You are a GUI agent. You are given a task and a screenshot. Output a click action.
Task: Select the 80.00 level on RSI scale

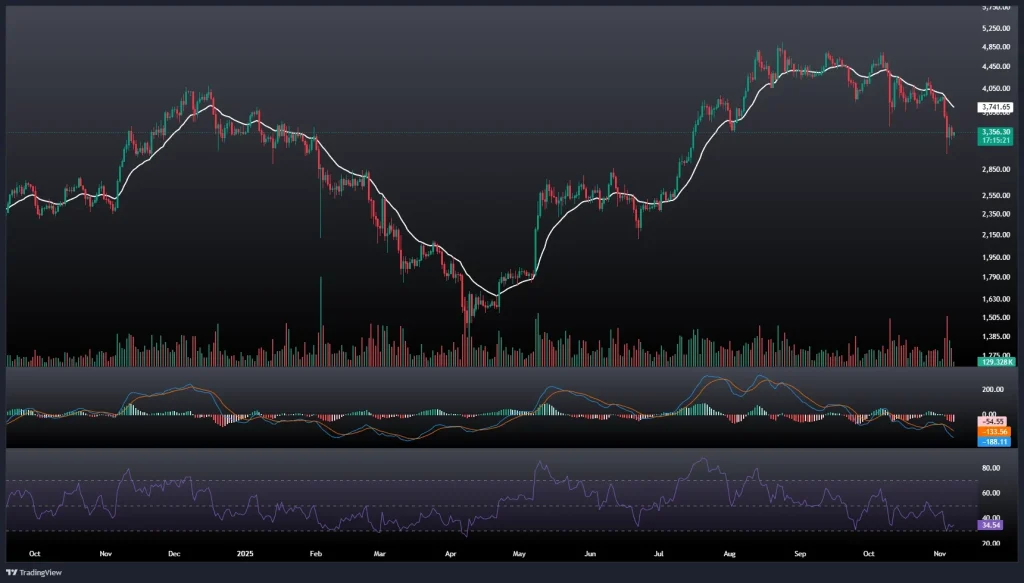click(x=992, y=468)
